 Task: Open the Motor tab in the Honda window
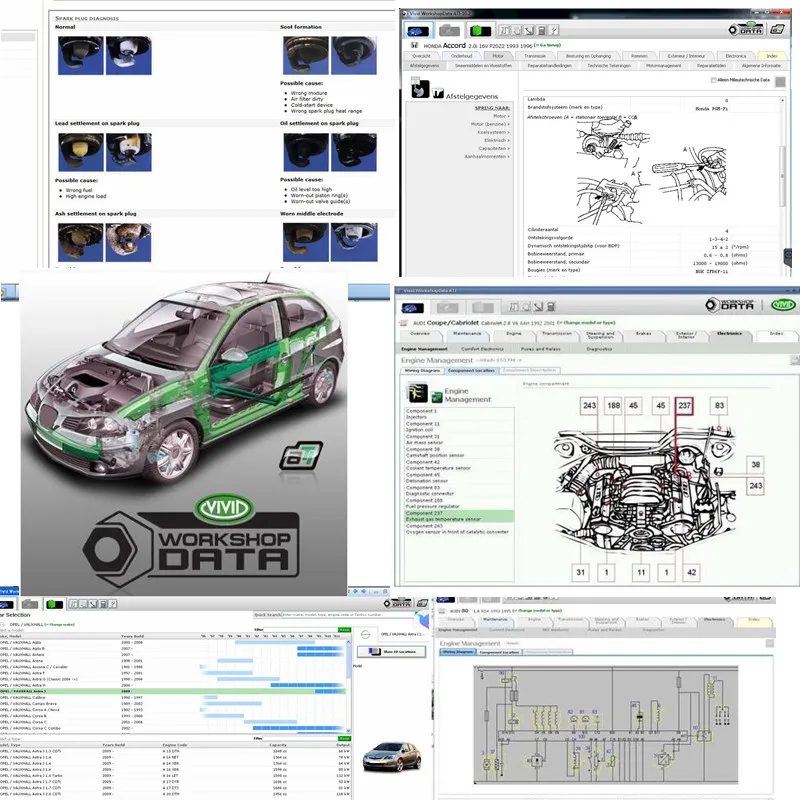click(x=497, y=56)
